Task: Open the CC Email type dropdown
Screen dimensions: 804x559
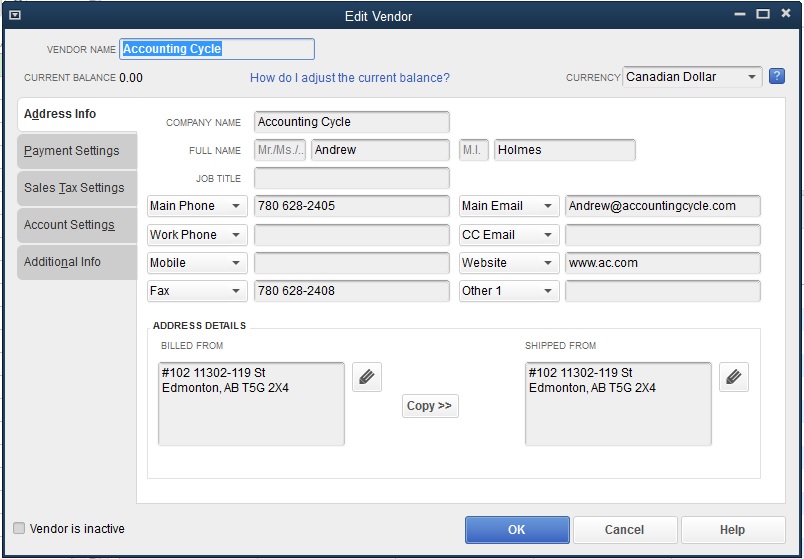Action: pyautogui.click(x=509, y=234)
